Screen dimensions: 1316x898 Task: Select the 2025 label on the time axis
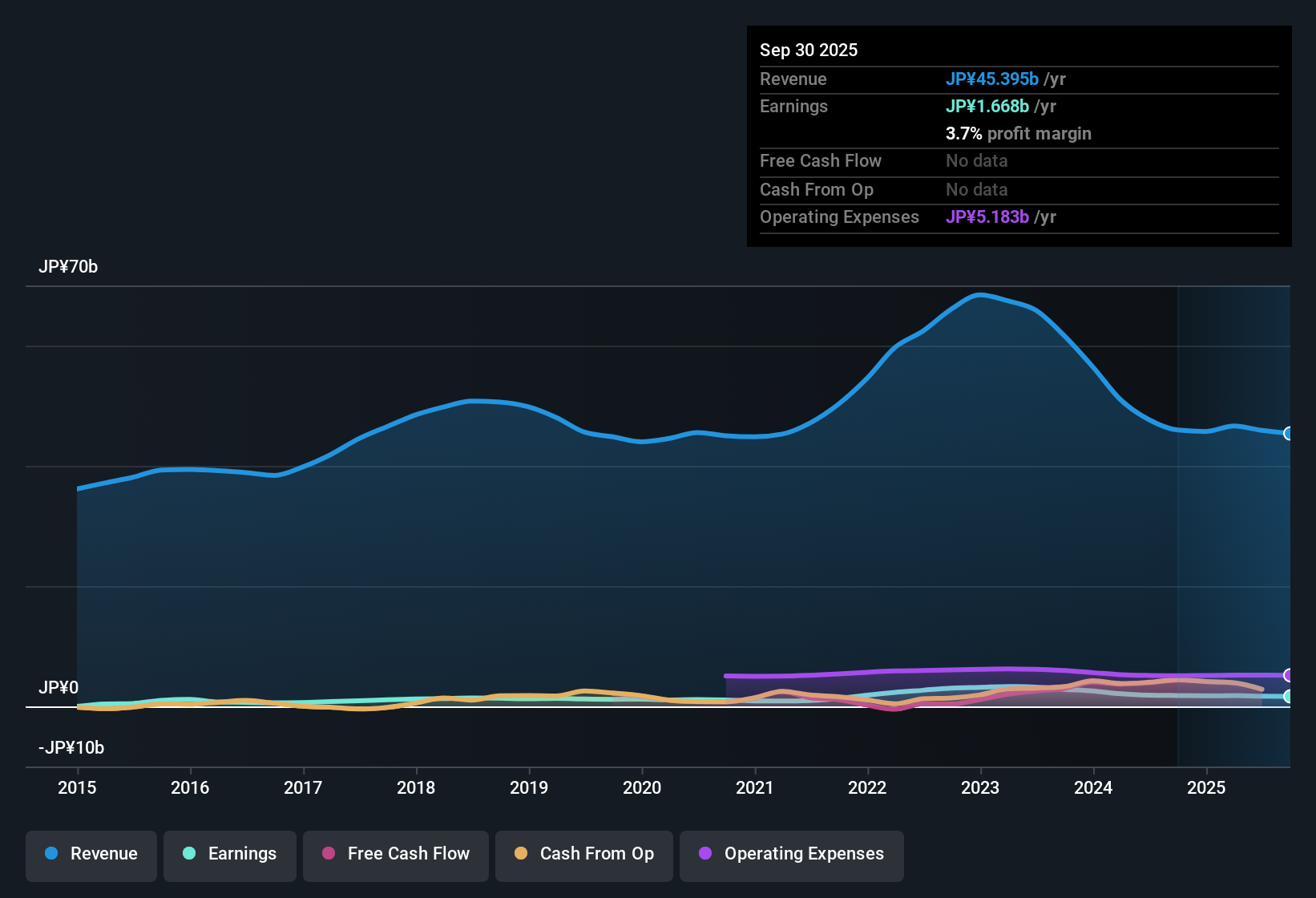pos(1207,788)
